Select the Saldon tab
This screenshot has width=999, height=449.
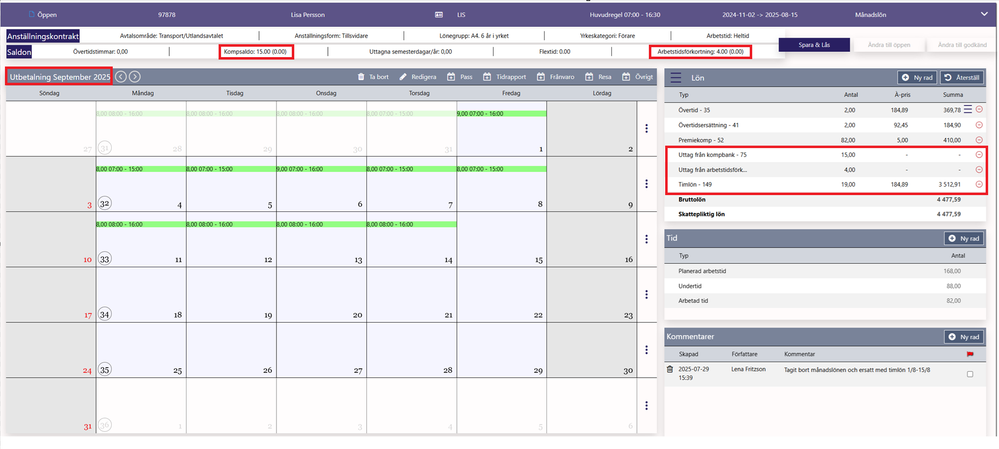[x=19, y=52]
